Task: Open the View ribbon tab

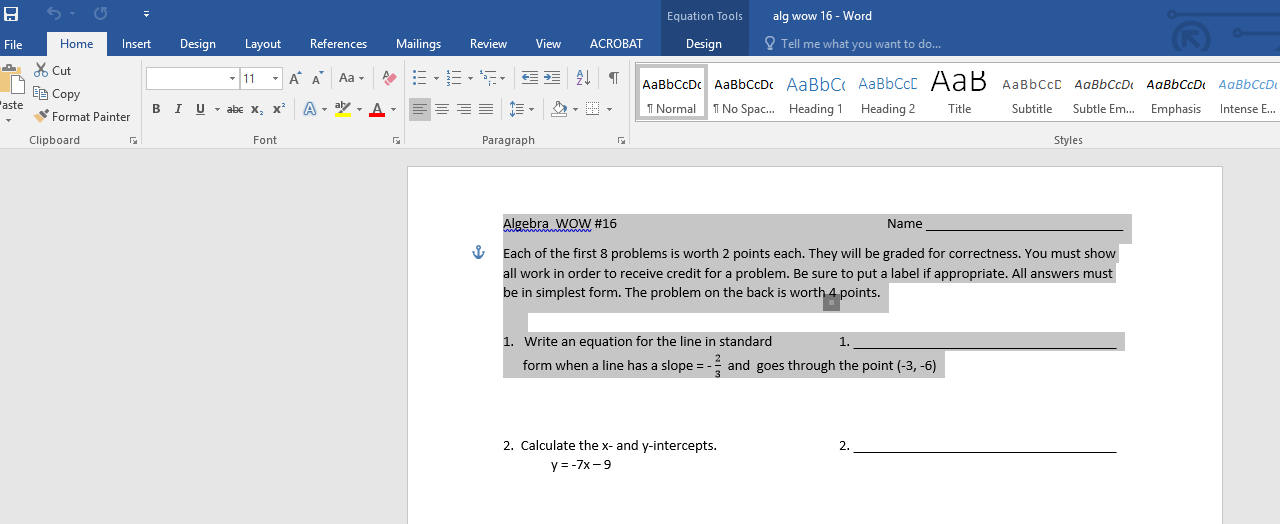Action: point(548,44)
